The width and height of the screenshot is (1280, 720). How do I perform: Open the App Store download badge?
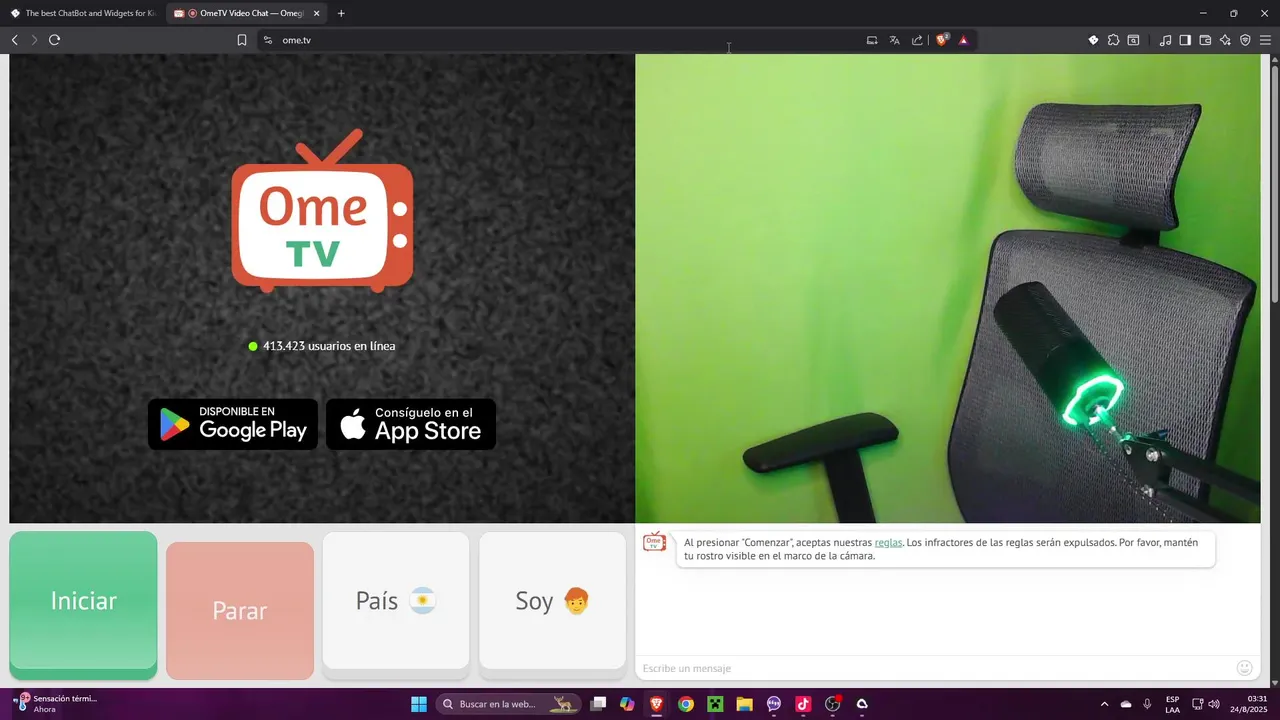(x=411, y=424)
